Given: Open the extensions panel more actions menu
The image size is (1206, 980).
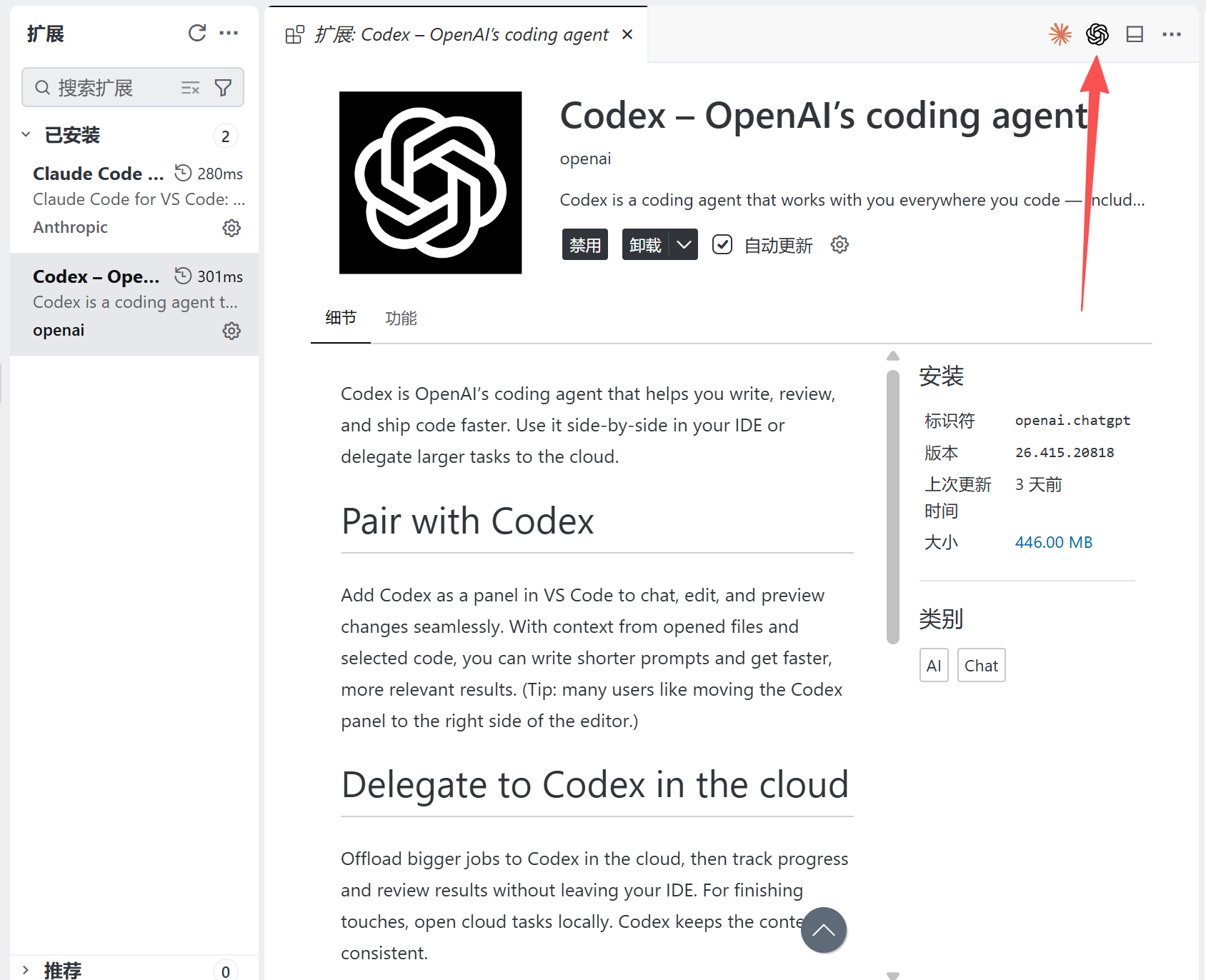Looking at the screenshot, I should (229, 33).
